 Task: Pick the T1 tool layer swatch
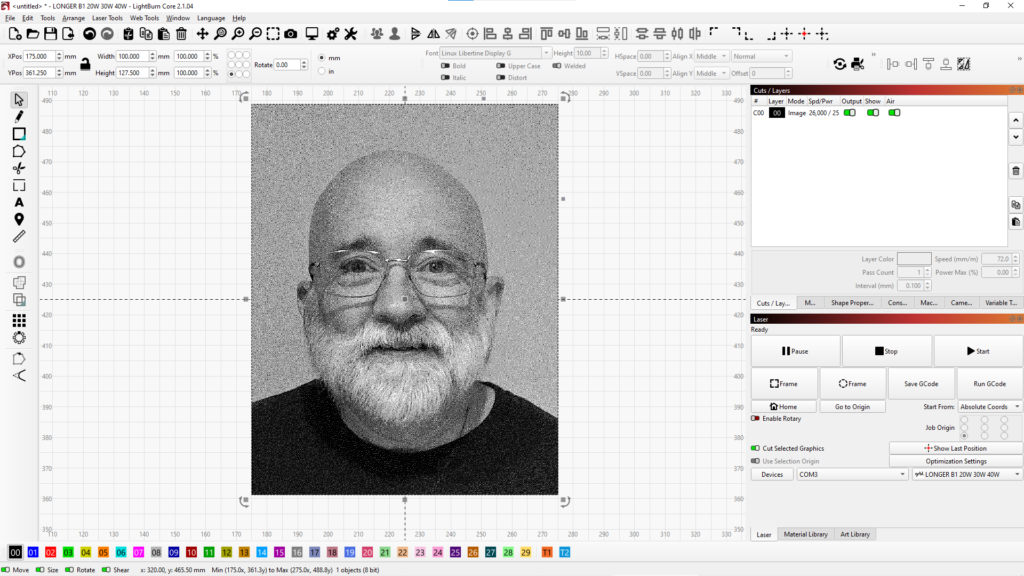coord(547,552)
